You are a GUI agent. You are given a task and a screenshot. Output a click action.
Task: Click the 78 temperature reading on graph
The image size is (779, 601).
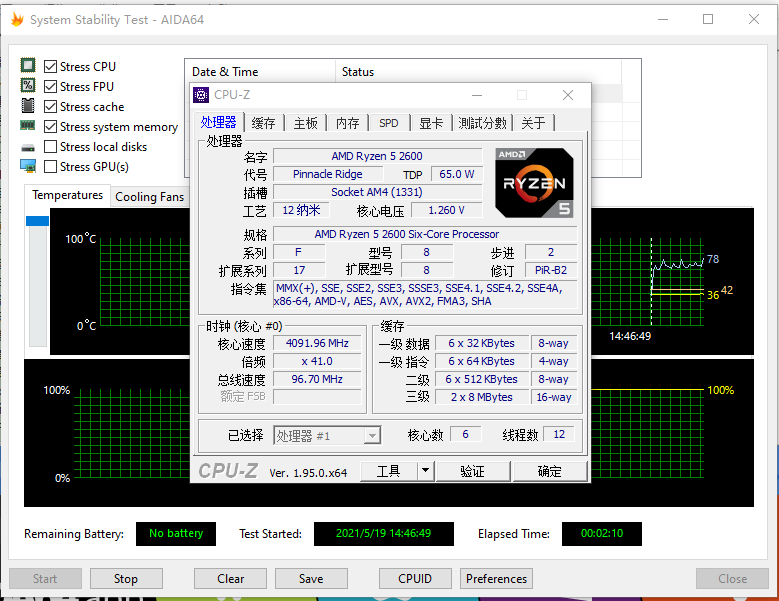point(713,259)
